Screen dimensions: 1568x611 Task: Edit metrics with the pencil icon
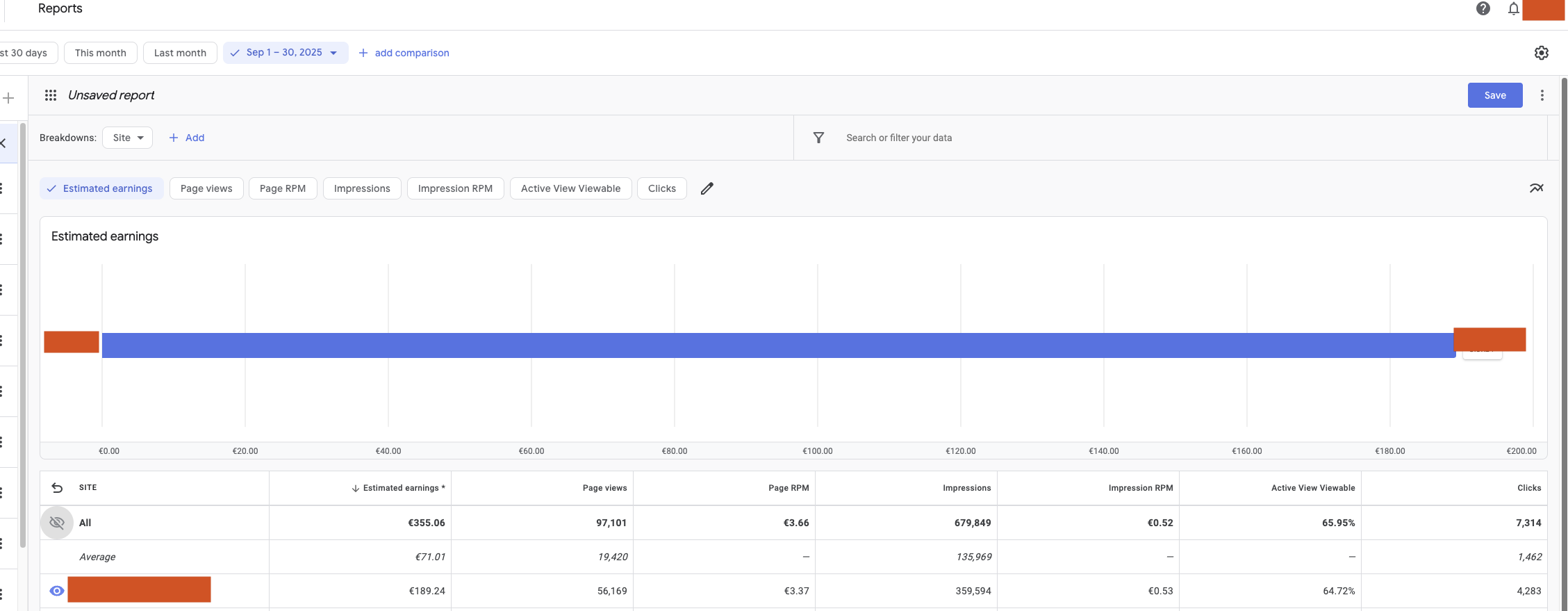(x=707, y=188)
